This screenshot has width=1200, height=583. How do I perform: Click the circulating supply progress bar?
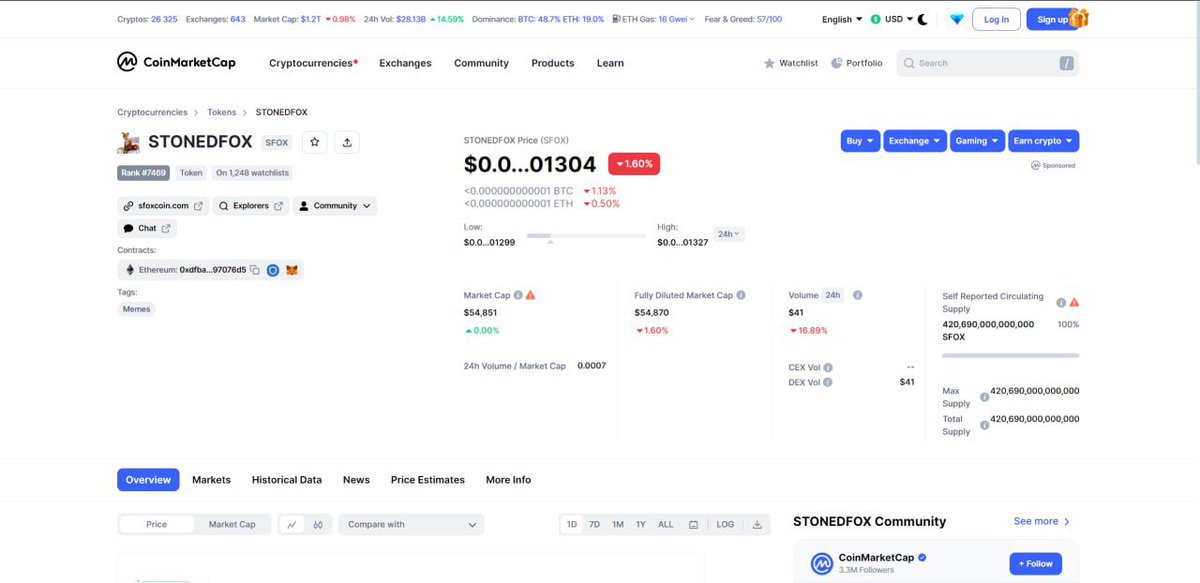tap(1010, 355)
